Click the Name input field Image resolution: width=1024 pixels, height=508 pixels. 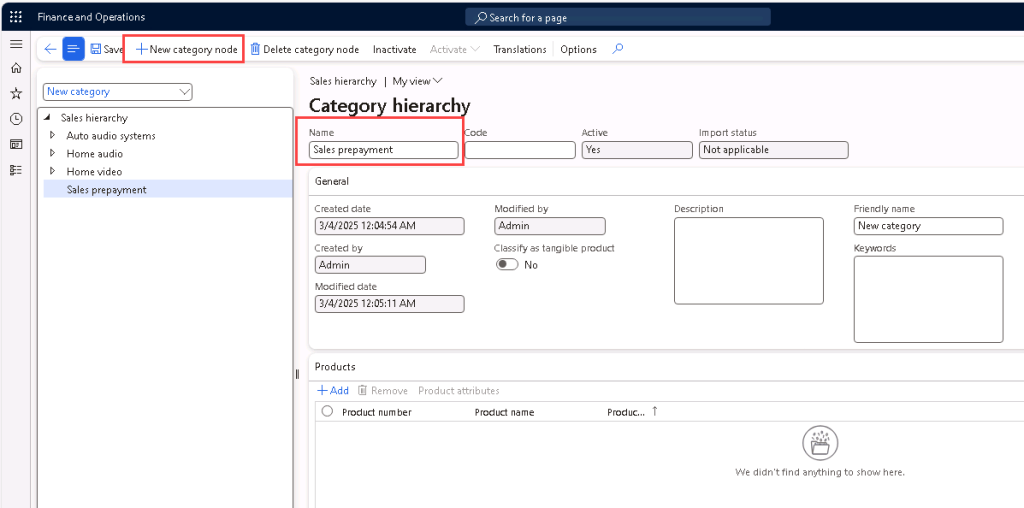[x=384, y=150]
